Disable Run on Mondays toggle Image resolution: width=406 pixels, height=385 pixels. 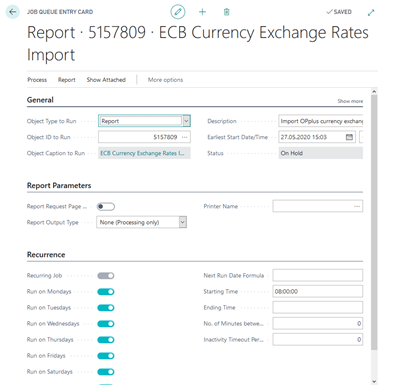click(106, 292)
